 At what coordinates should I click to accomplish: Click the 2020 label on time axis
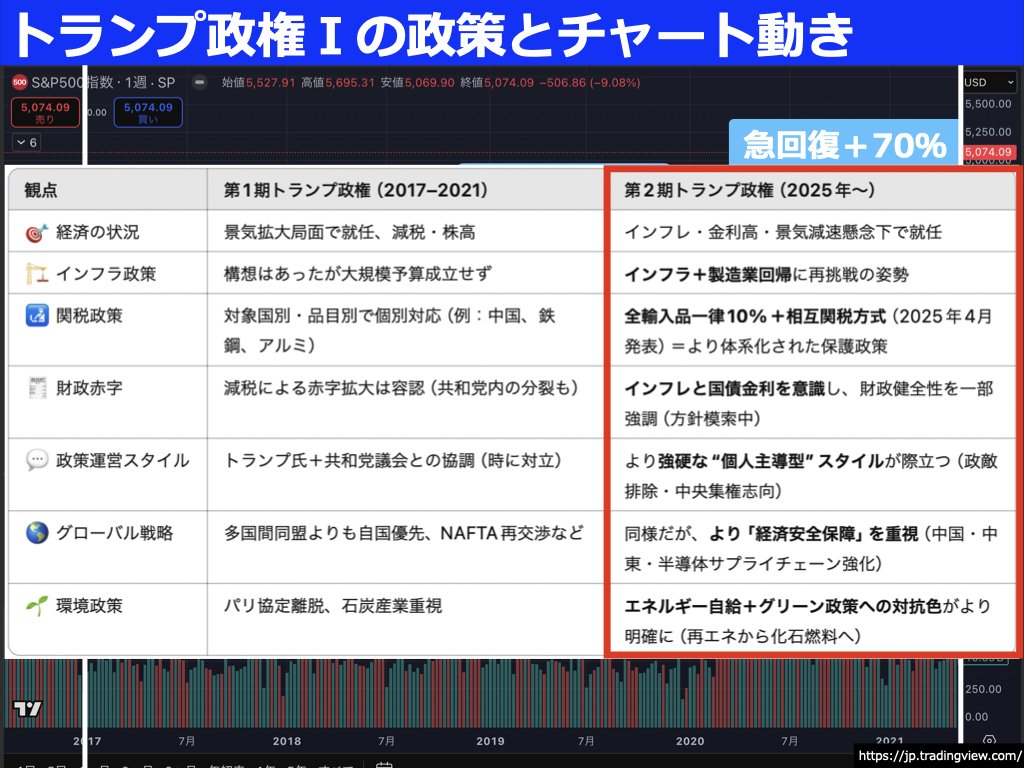click(690, 741)
